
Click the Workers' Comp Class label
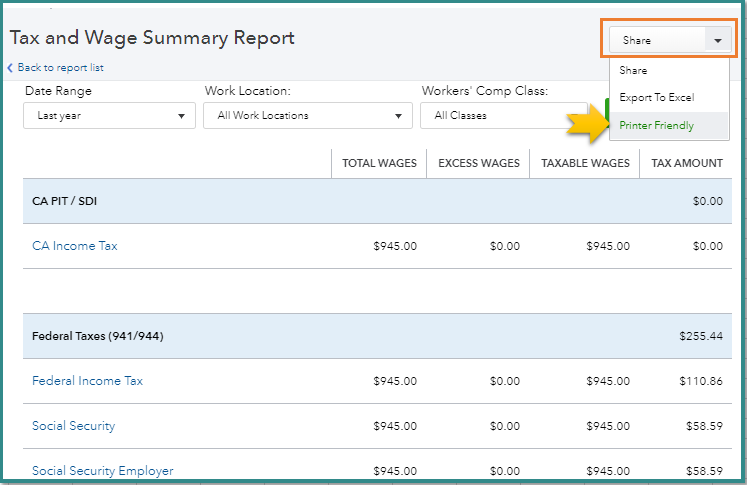tap(485, 91)
